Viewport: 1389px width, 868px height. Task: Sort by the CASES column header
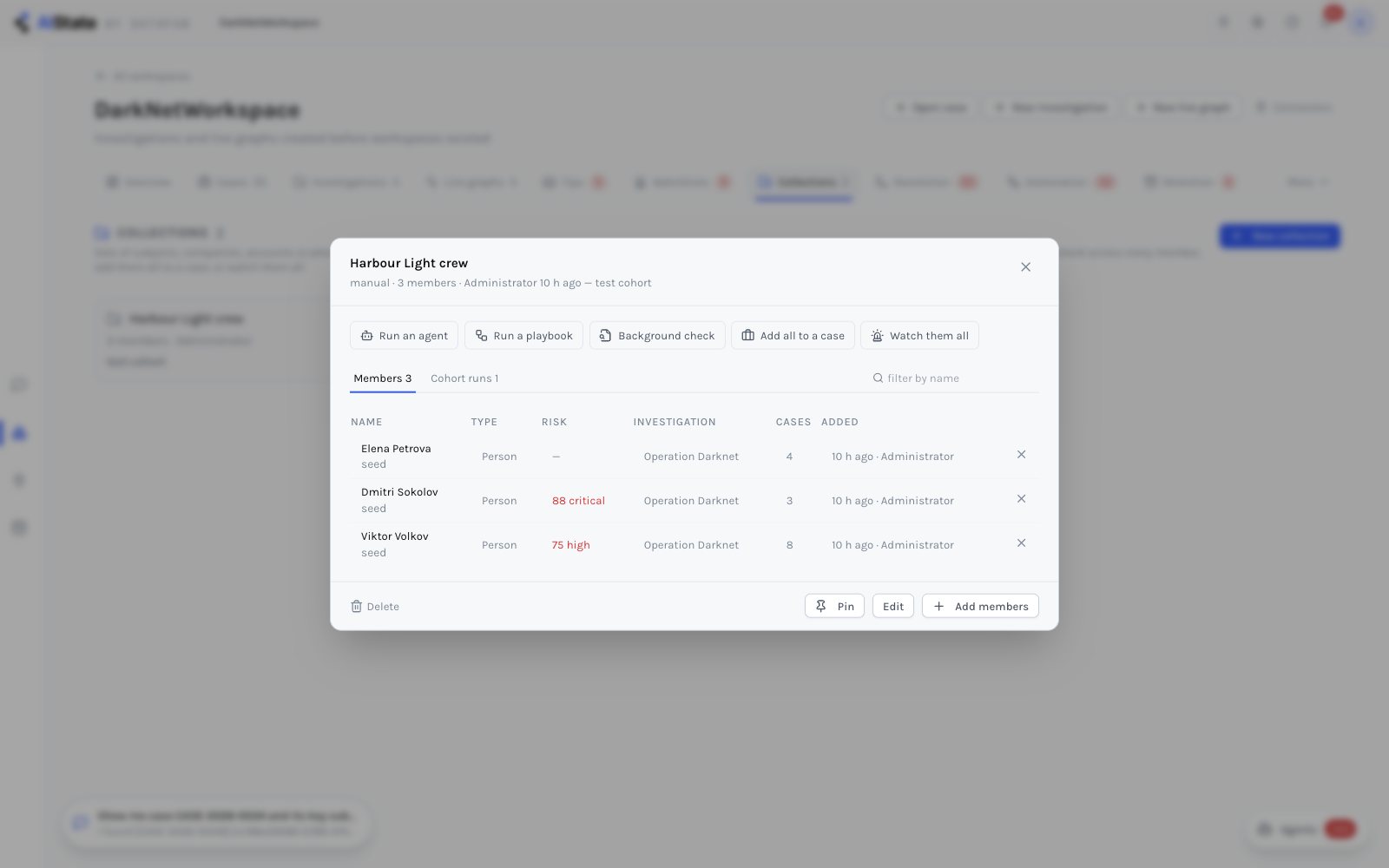tap(793, 422)
